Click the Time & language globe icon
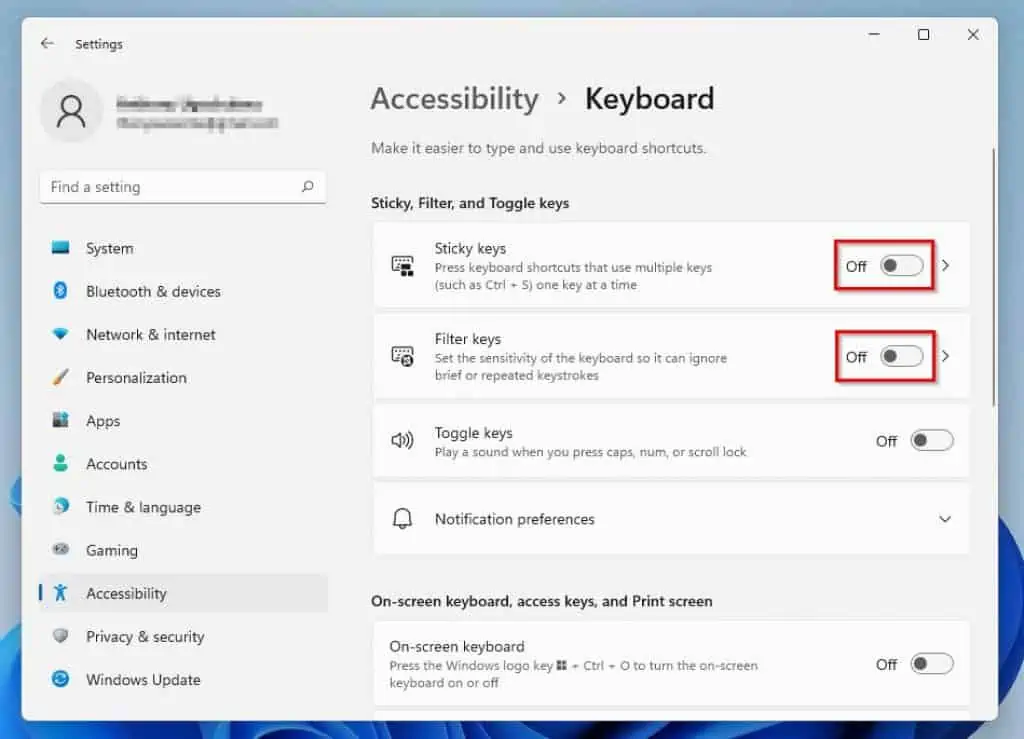This screenshot has height=739, width=1024. 61,506
